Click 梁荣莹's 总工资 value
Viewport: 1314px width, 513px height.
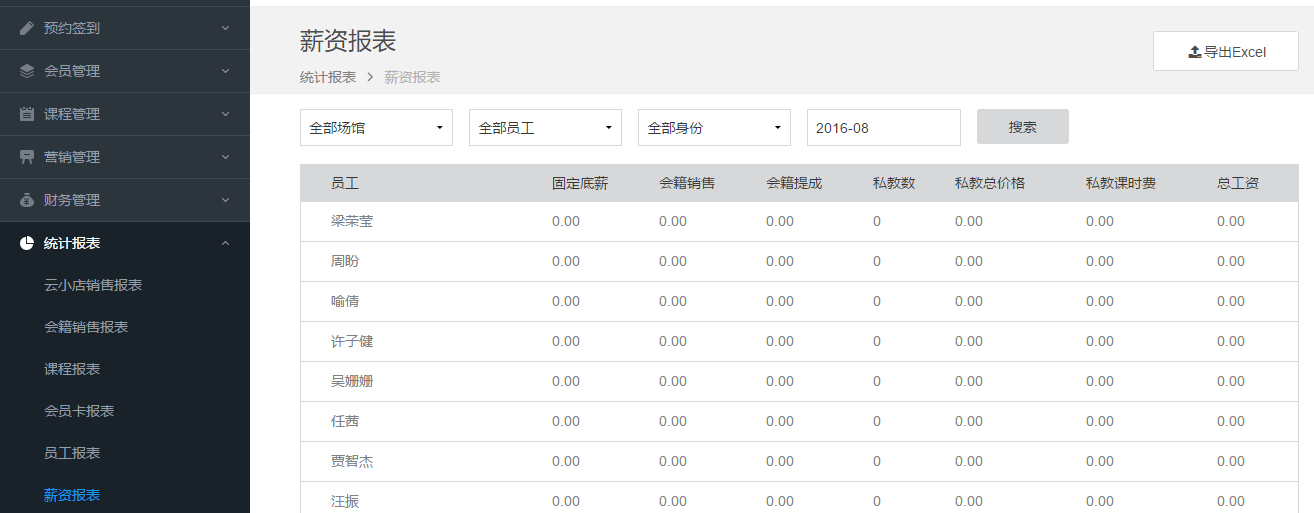click(1231, 221)
